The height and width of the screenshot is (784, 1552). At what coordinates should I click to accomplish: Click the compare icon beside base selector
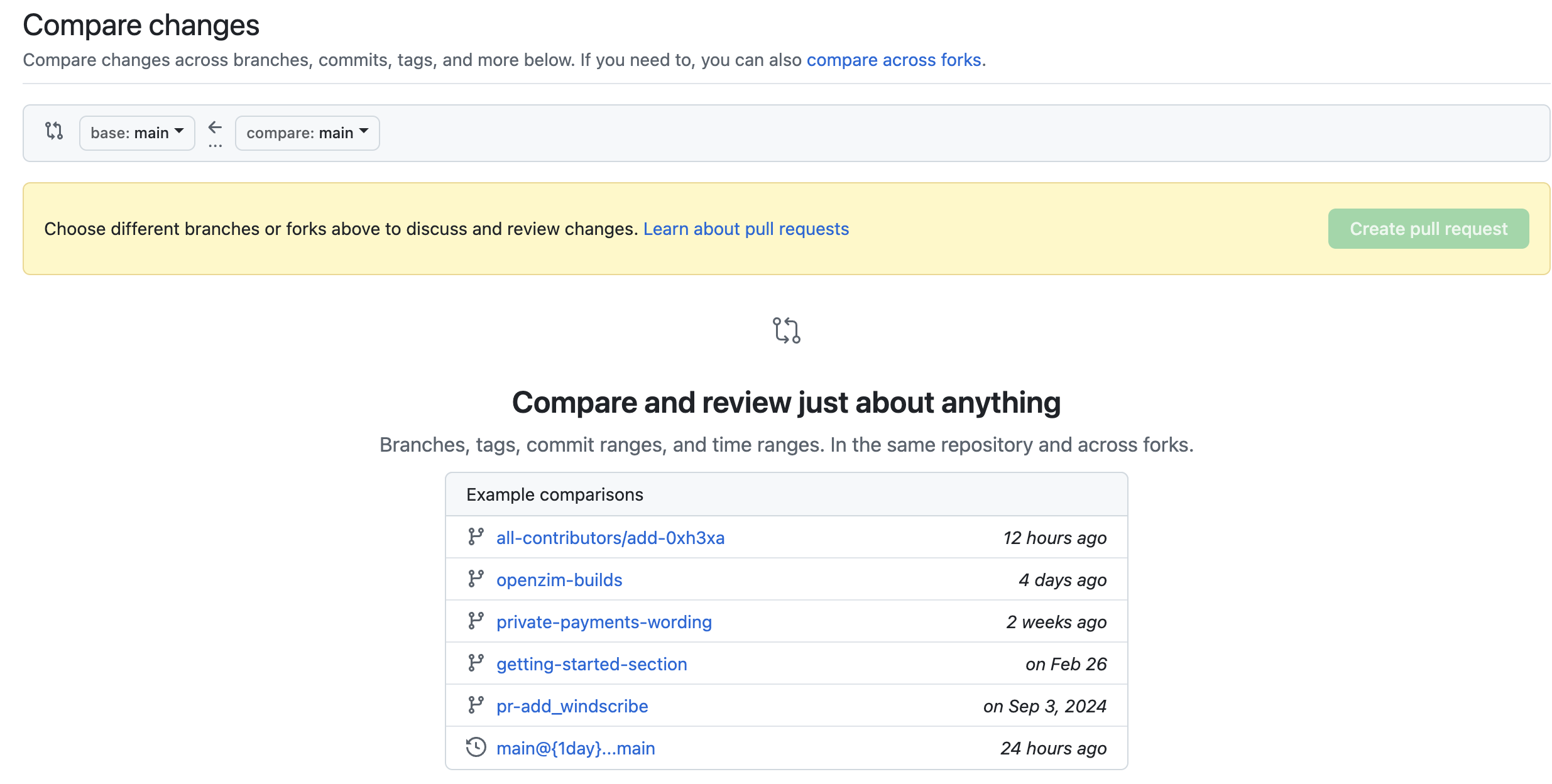click(x=54, y=131)
